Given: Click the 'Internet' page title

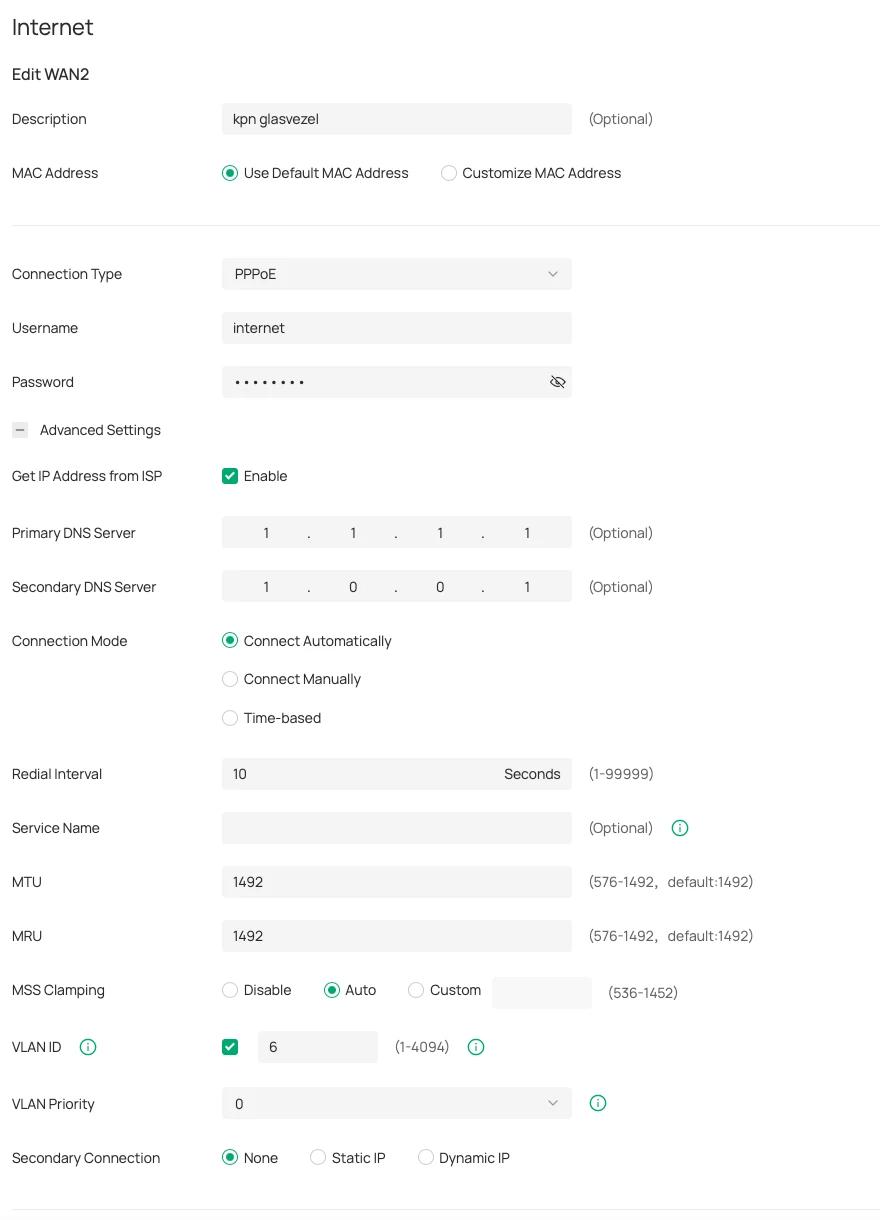Looking at the screenshot, I should 53,27.
